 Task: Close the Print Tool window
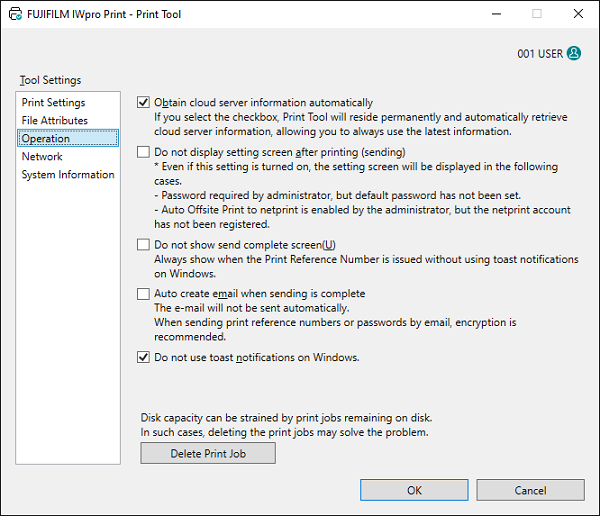(x=577, y=15)
